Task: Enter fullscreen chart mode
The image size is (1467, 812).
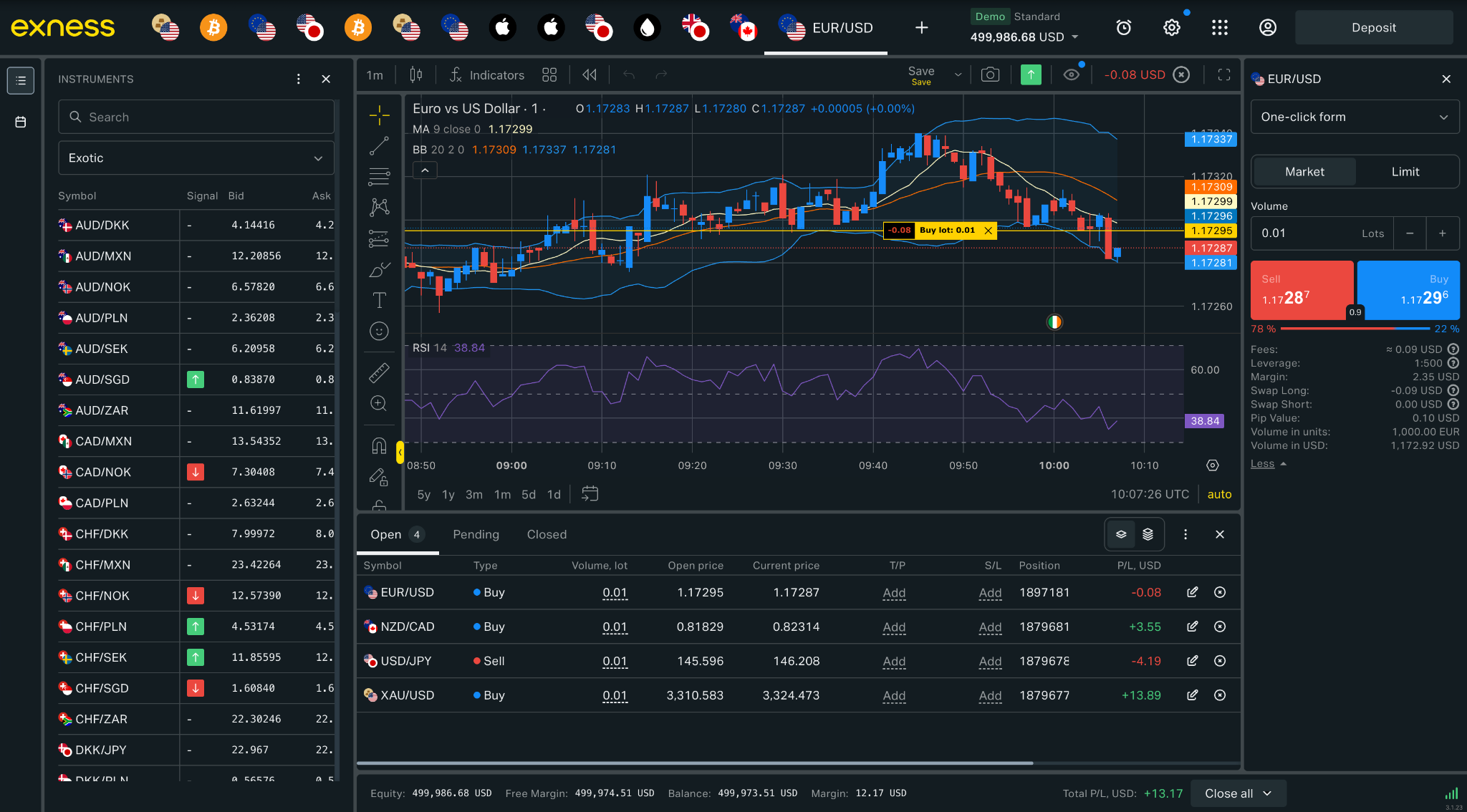Action: click(x=1224, y=74)
